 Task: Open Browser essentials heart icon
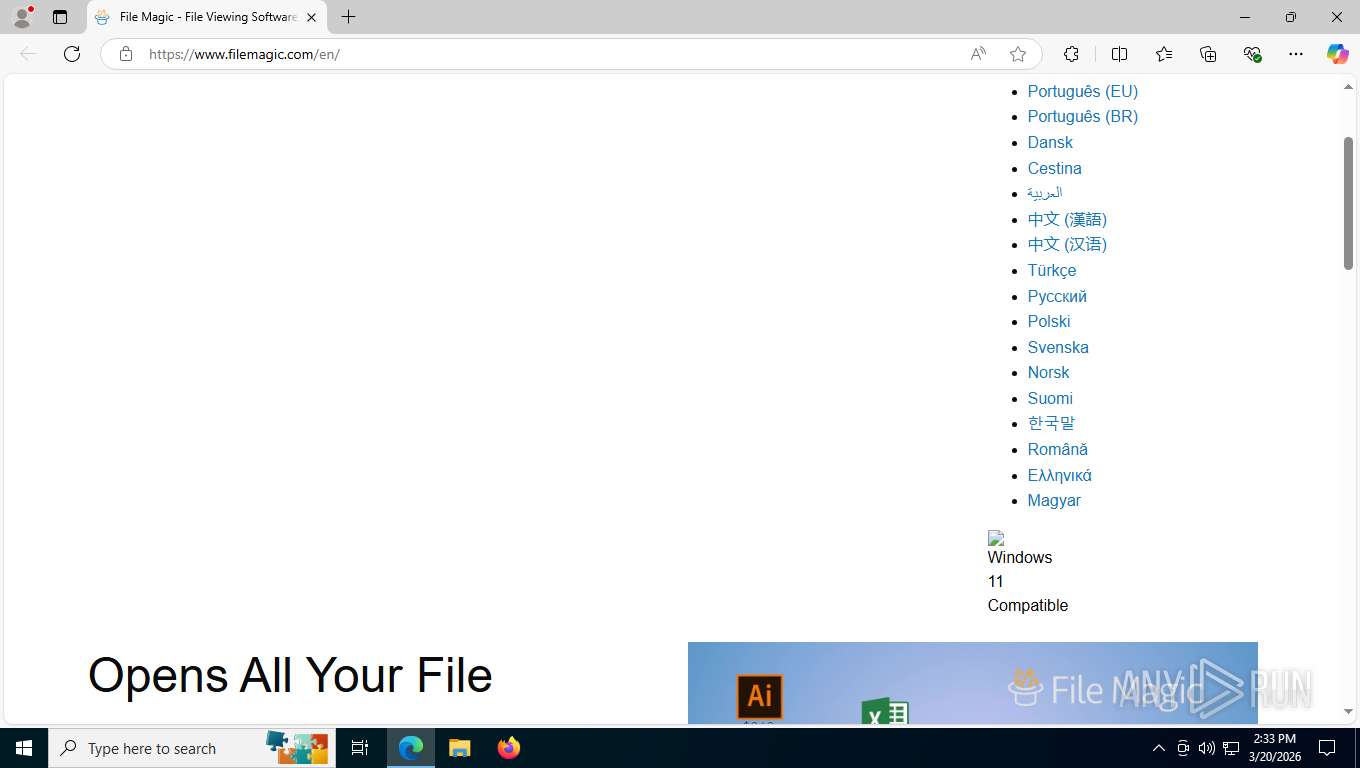(x=1252, y=54)
